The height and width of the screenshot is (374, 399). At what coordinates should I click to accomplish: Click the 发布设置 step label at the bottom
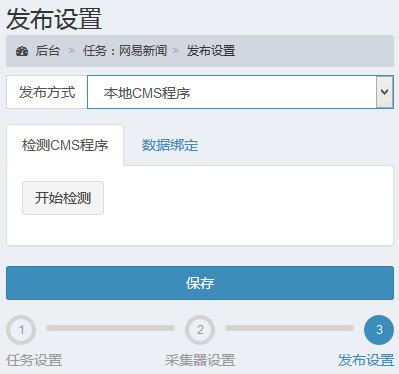366,361
